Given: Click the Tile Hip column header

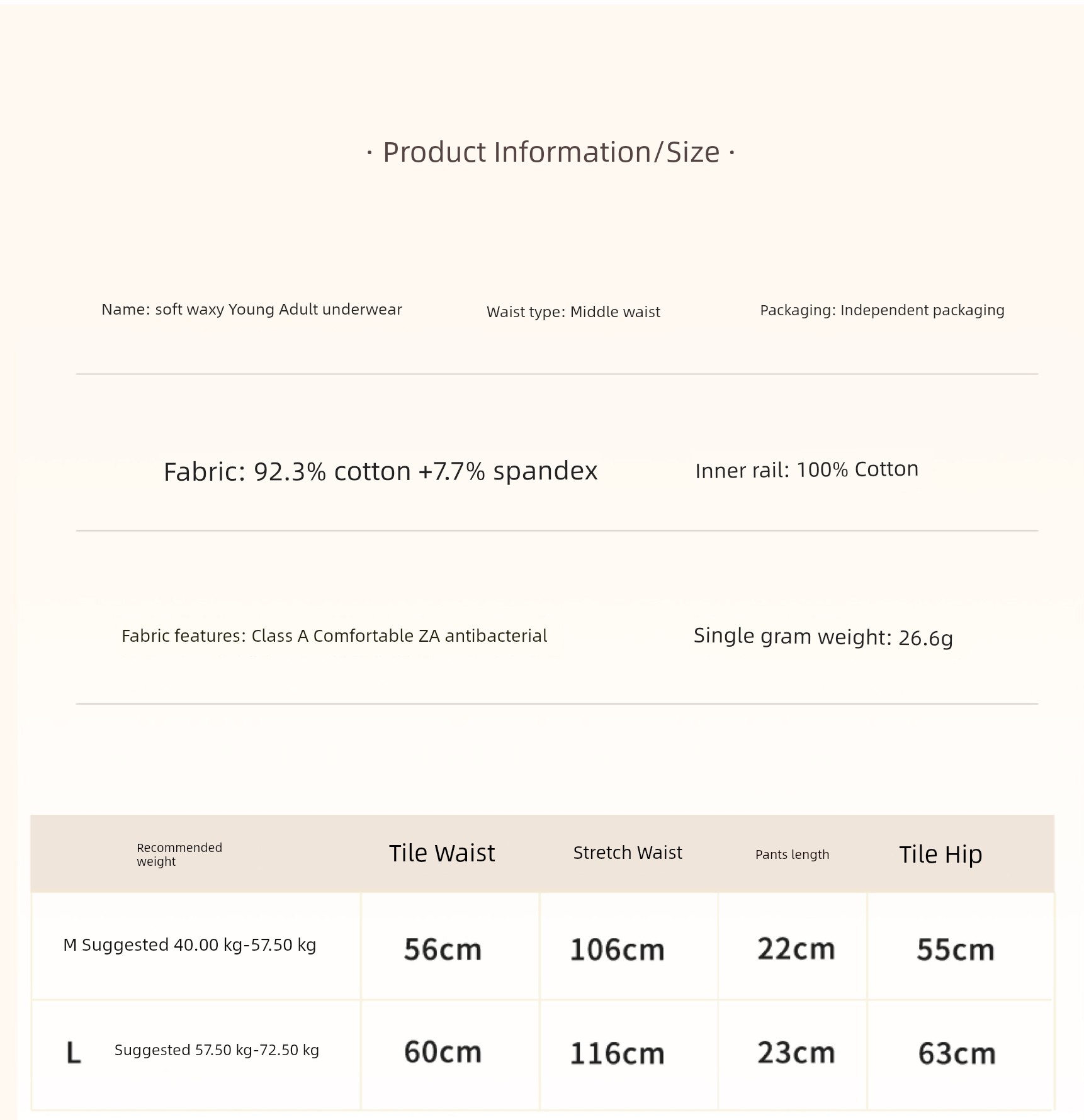Looking at the screenshot, I should tap(940, 854).
